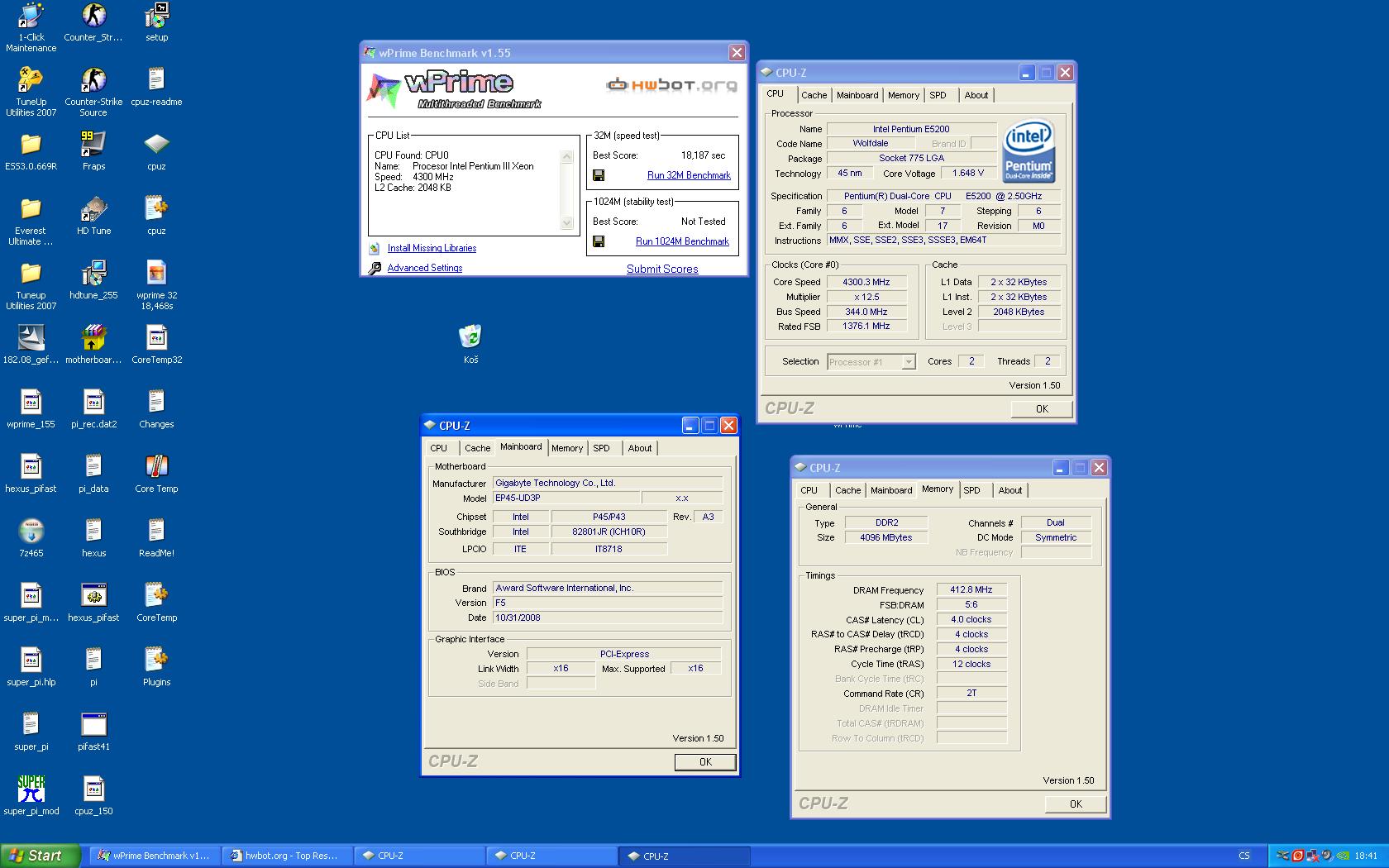Switch to hwbot.org - Top Res... taskbar button
Screen dimensions: 1389x868
pos(287,856)
